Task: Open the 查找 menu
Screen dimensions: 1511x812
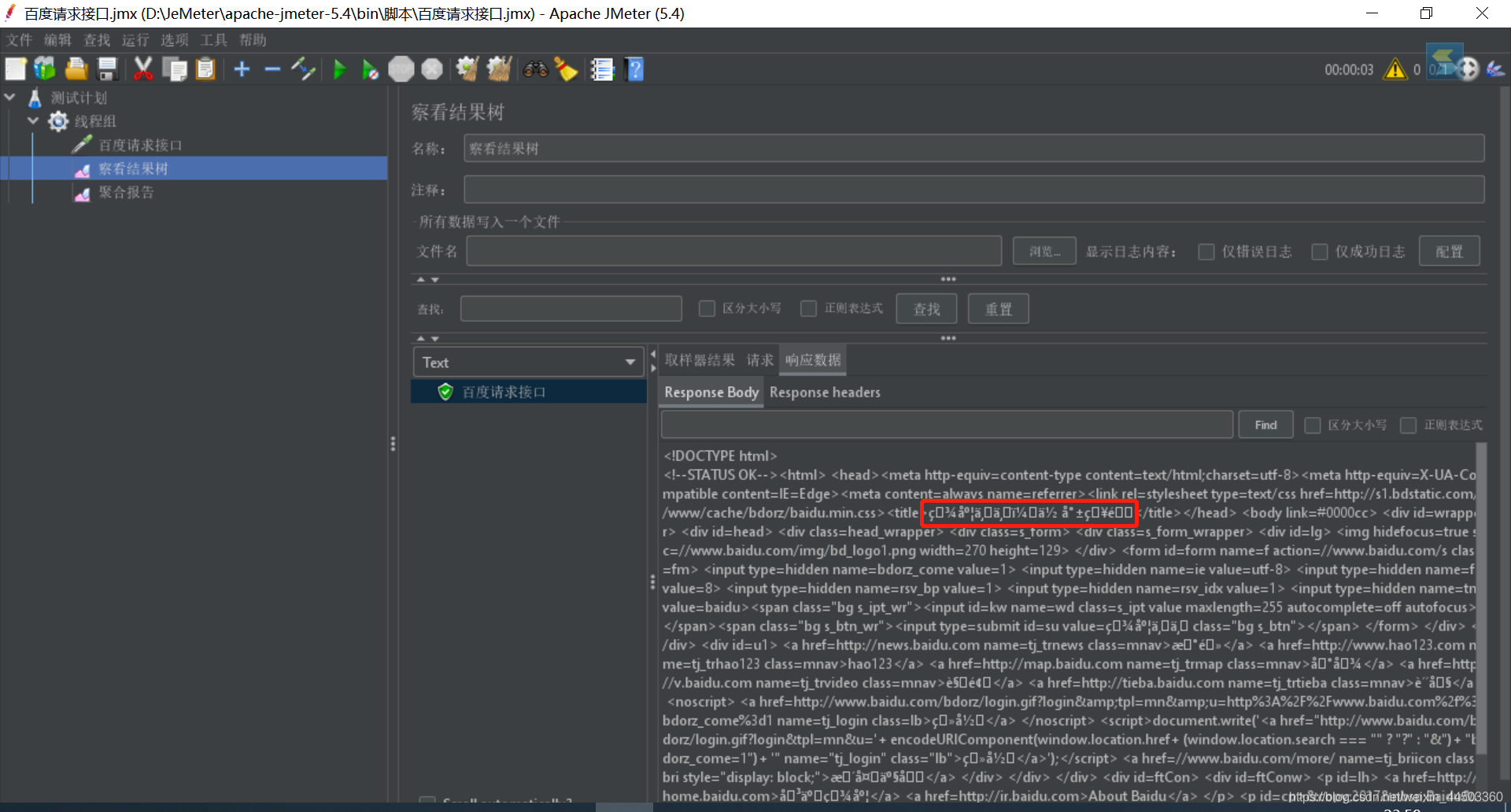Action: 97,40
